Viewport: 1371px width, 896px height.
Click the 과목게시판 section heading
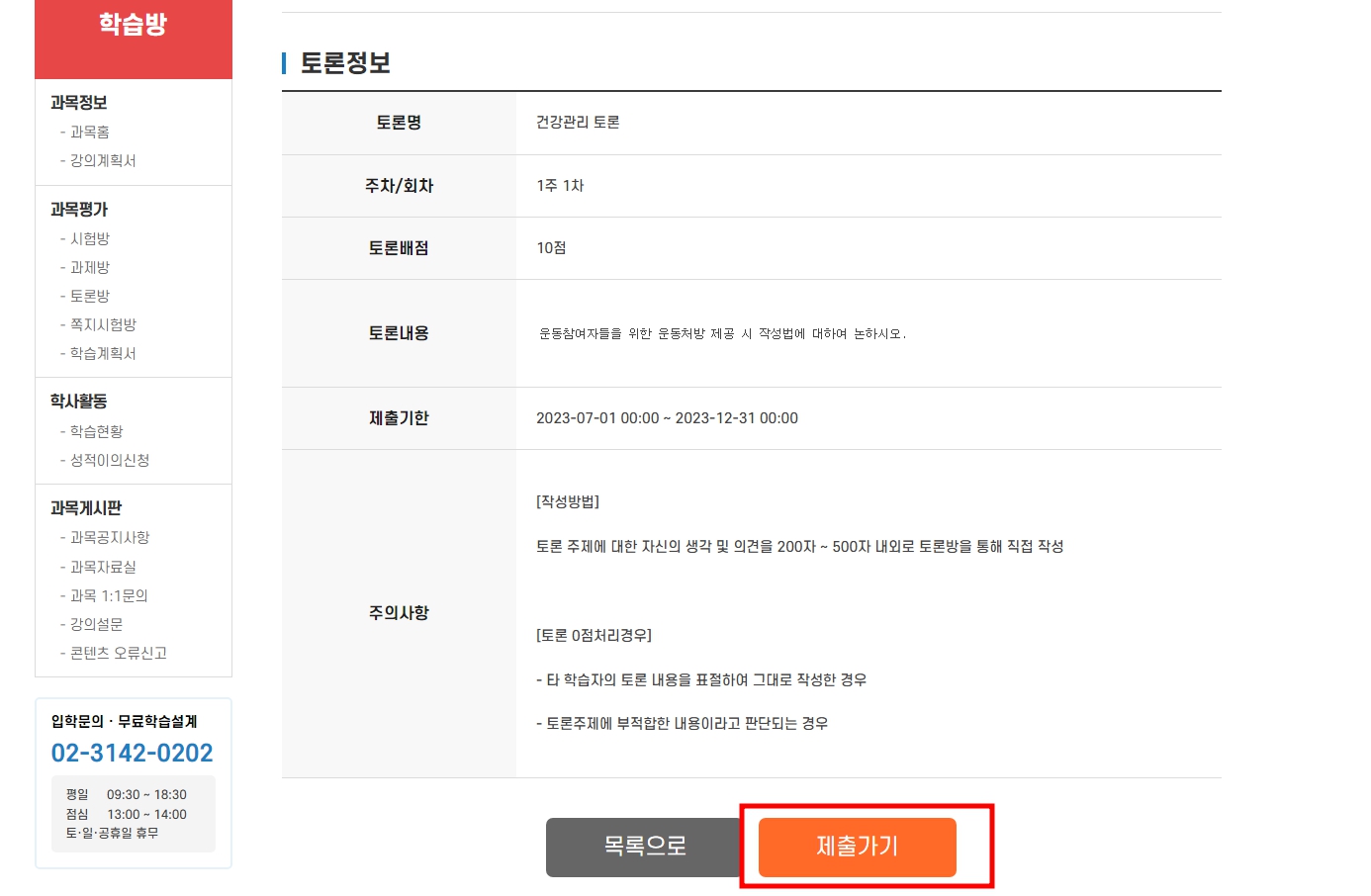pos(86,508)
